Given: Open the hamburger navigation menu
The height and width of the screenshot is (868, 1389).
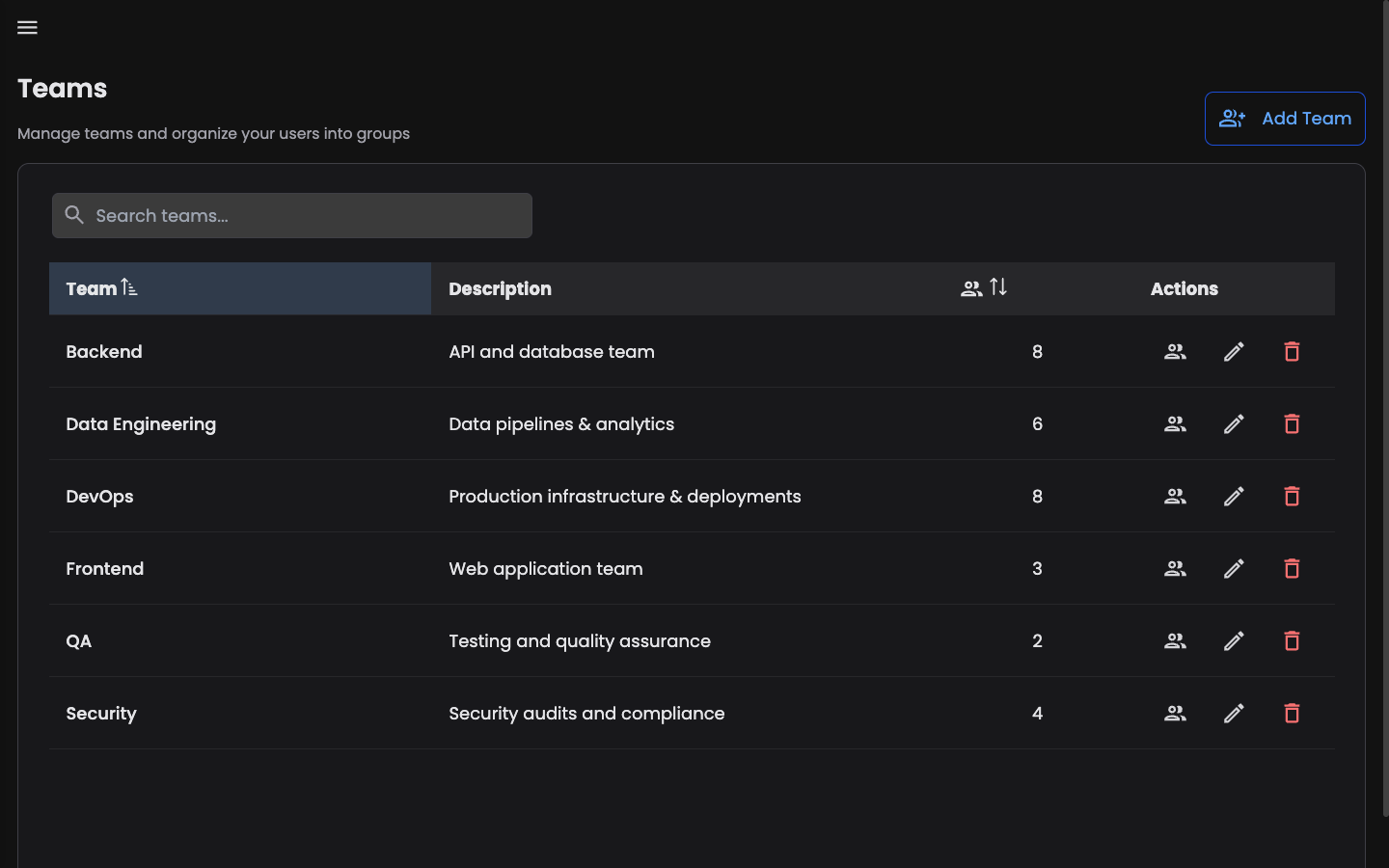Looking at the screenshot, I should click(27, 27).
